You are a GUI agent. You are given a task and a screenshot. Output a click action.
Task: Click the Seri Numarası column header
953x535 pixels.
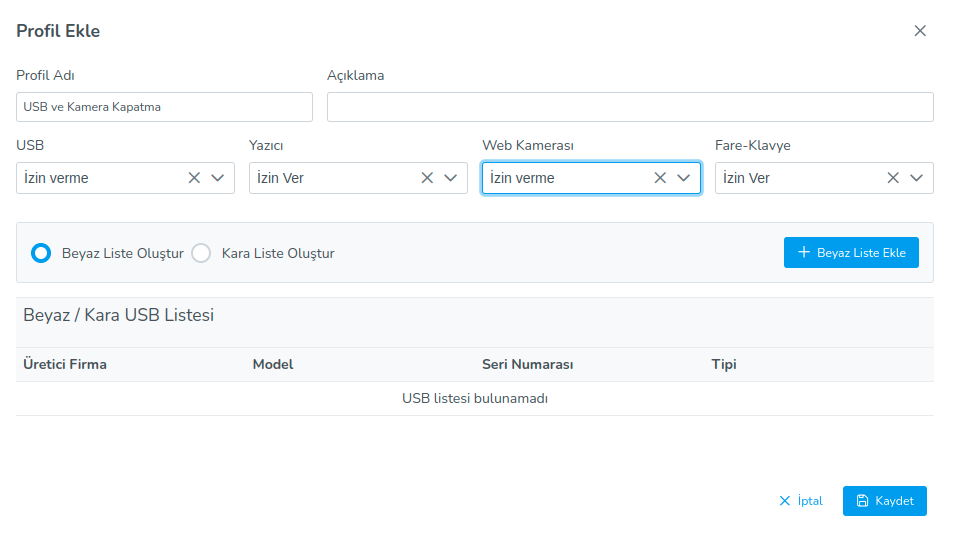pyautogui.click(x=527, y=364)
